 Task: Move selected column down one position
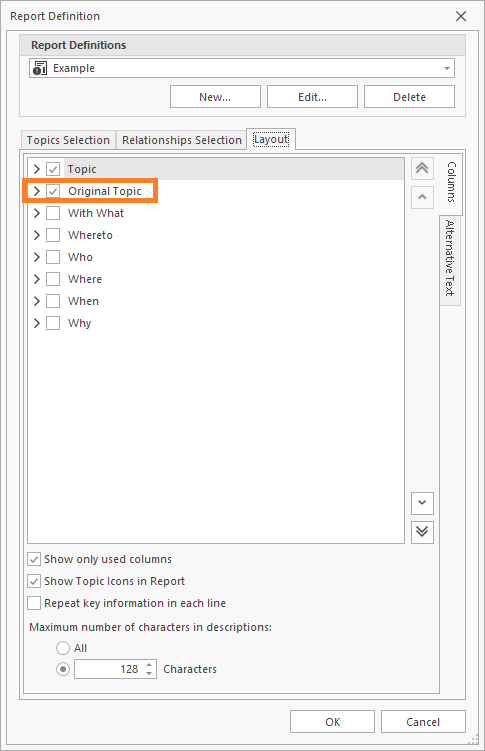coord(422,503)
